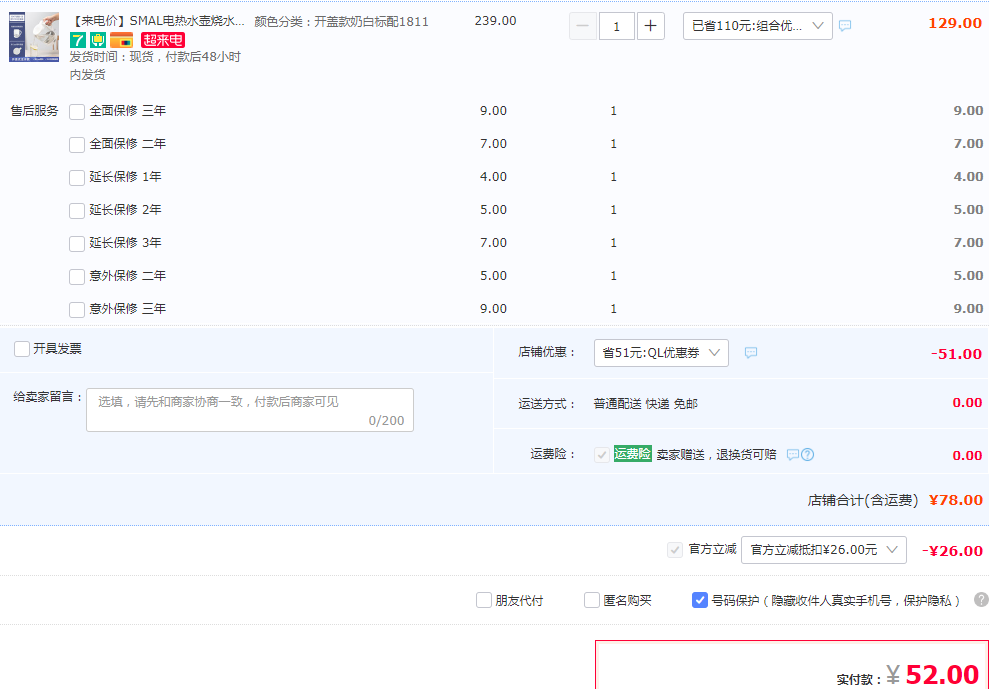
Task: Open the 官方立减抵扣¥26.00元 dropdown
Action: click(x=824, y=550)
